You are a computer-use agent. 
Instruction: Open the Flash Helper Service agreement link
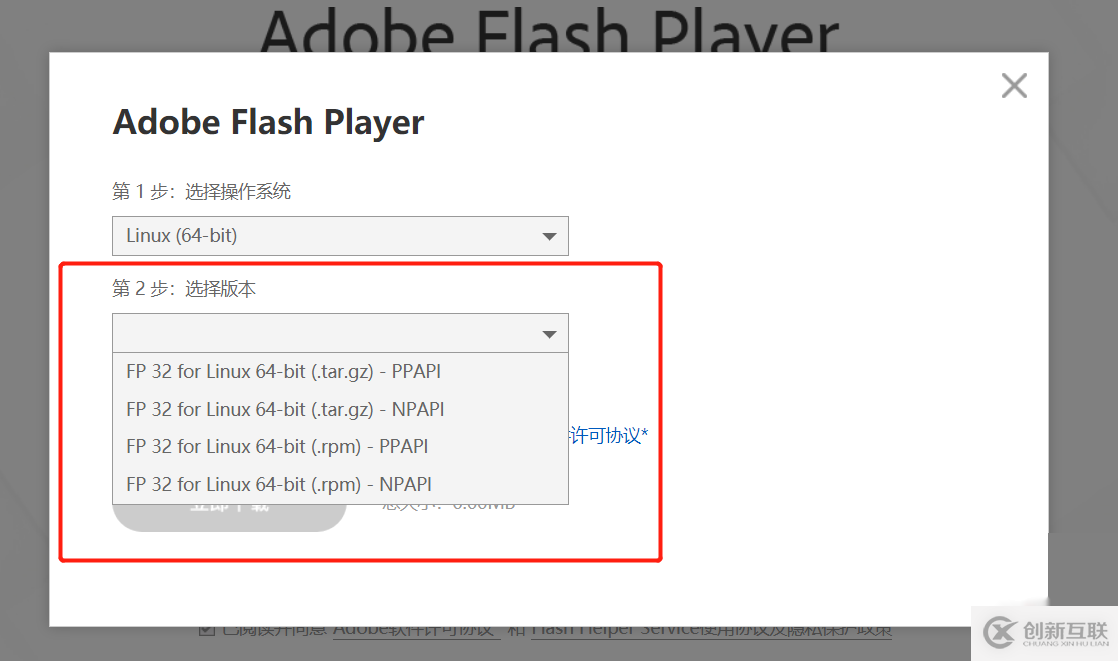(x=711, y=632)
